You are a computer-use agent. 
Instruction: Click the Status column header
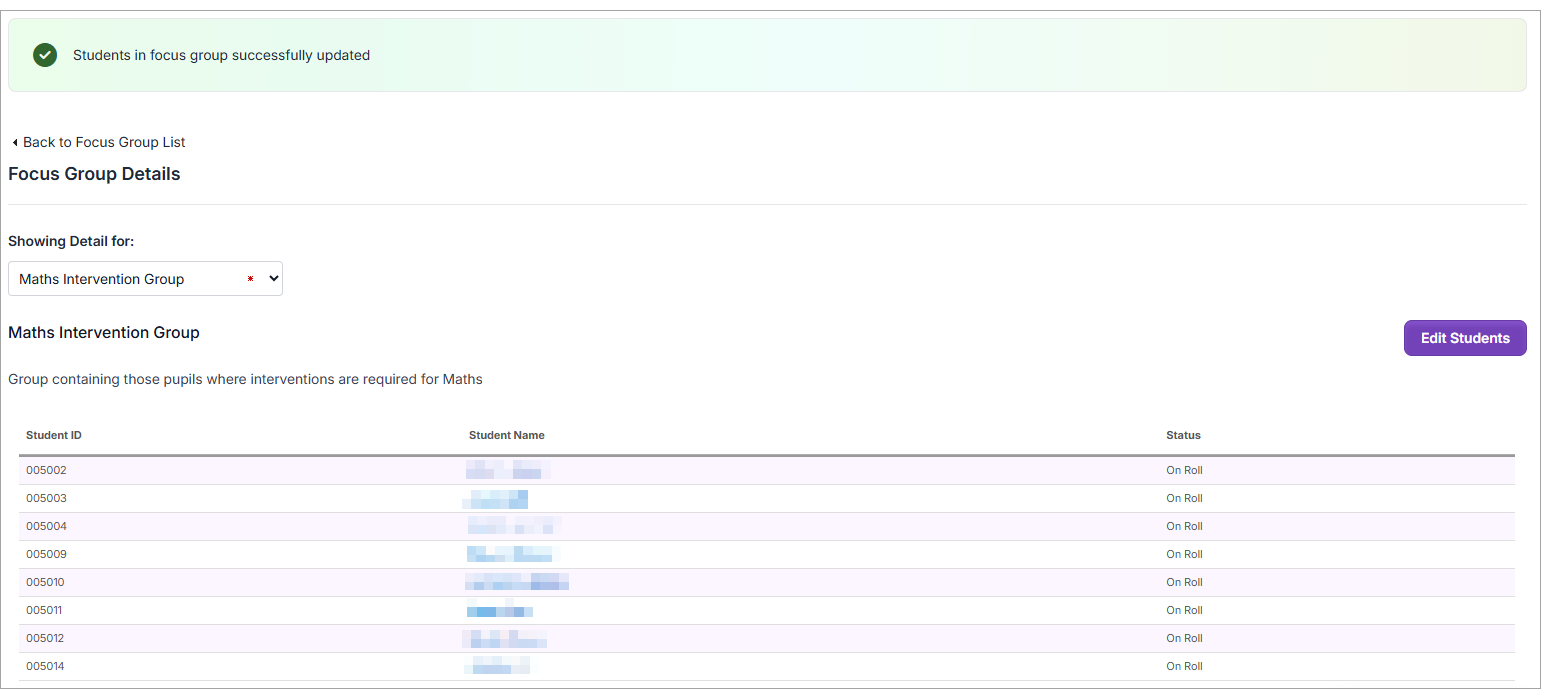tap(1183, 435)
